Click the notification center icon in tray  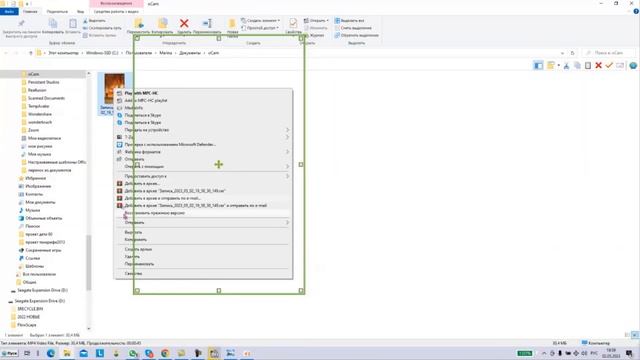coord(629,353)
